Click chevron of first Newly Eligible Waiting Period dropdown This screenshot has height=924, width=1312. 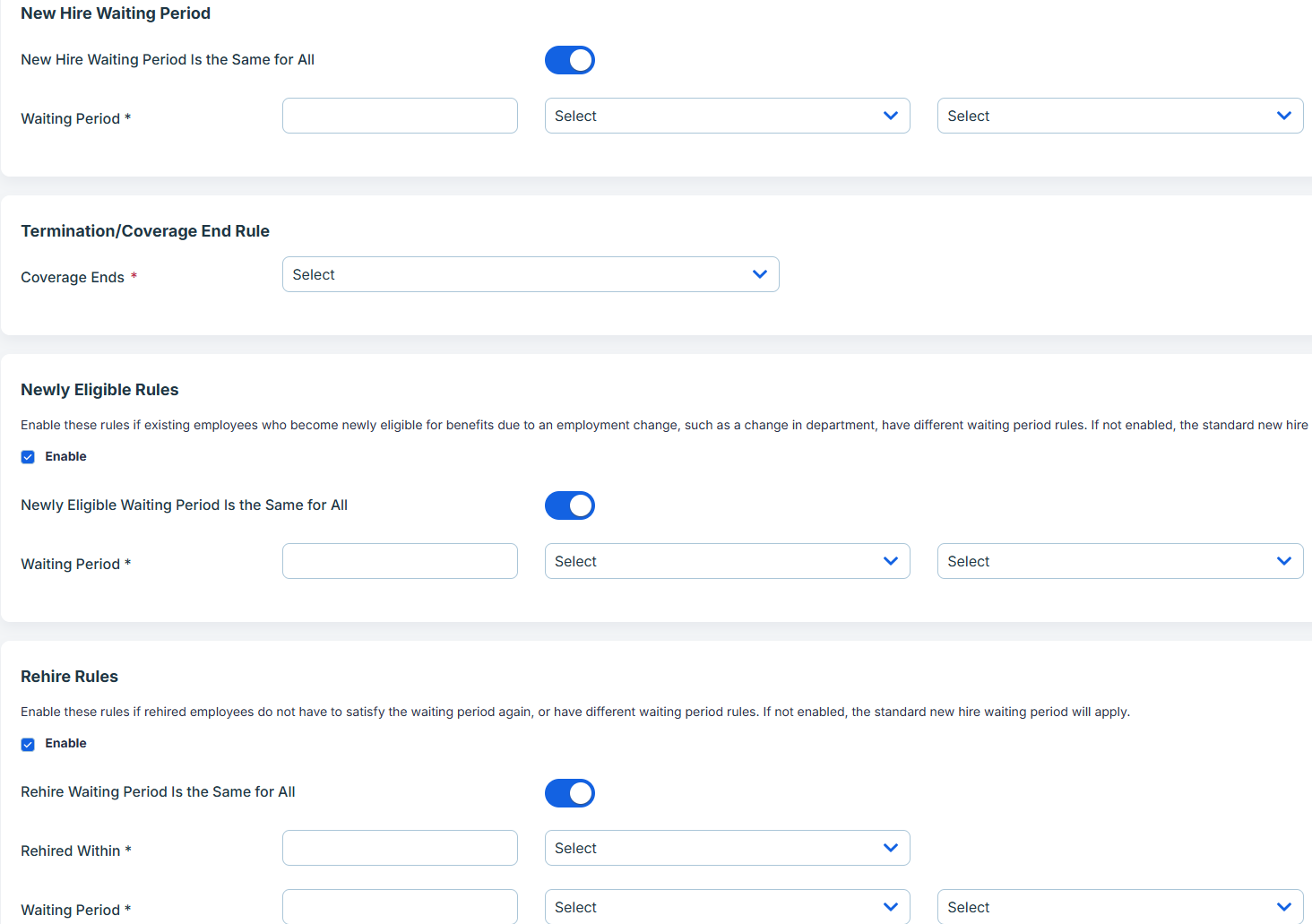click(x=890, y=561)
